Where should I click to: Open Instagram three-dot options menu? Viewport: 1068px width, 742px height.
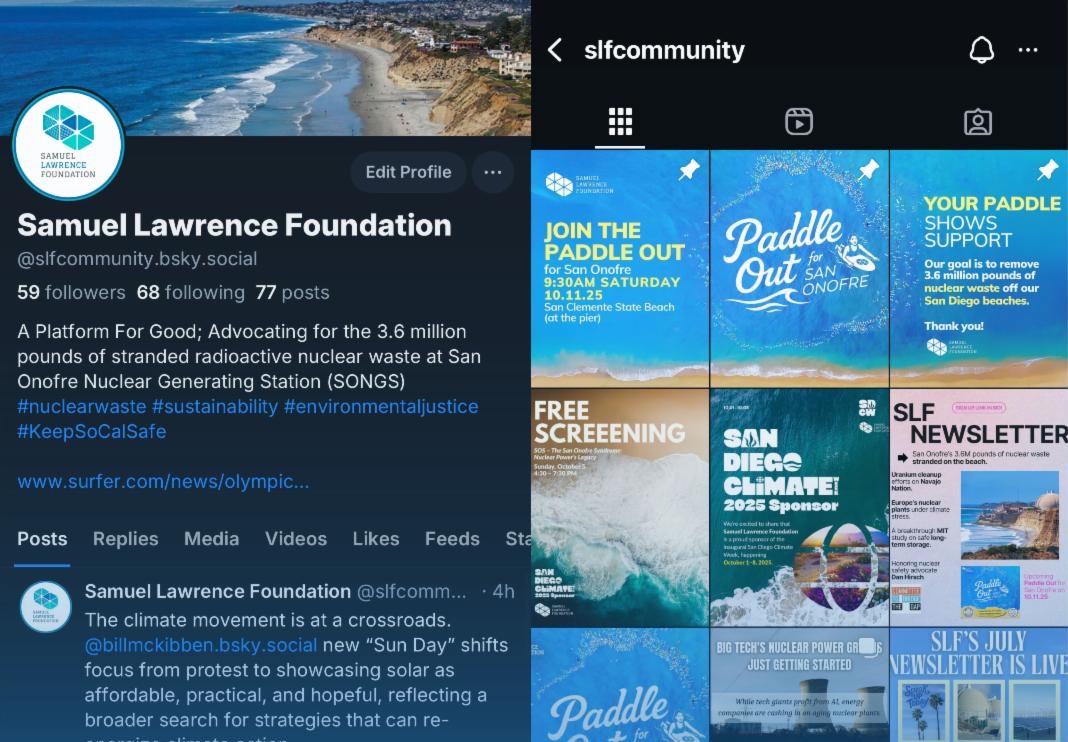(x=1028, y=50)
